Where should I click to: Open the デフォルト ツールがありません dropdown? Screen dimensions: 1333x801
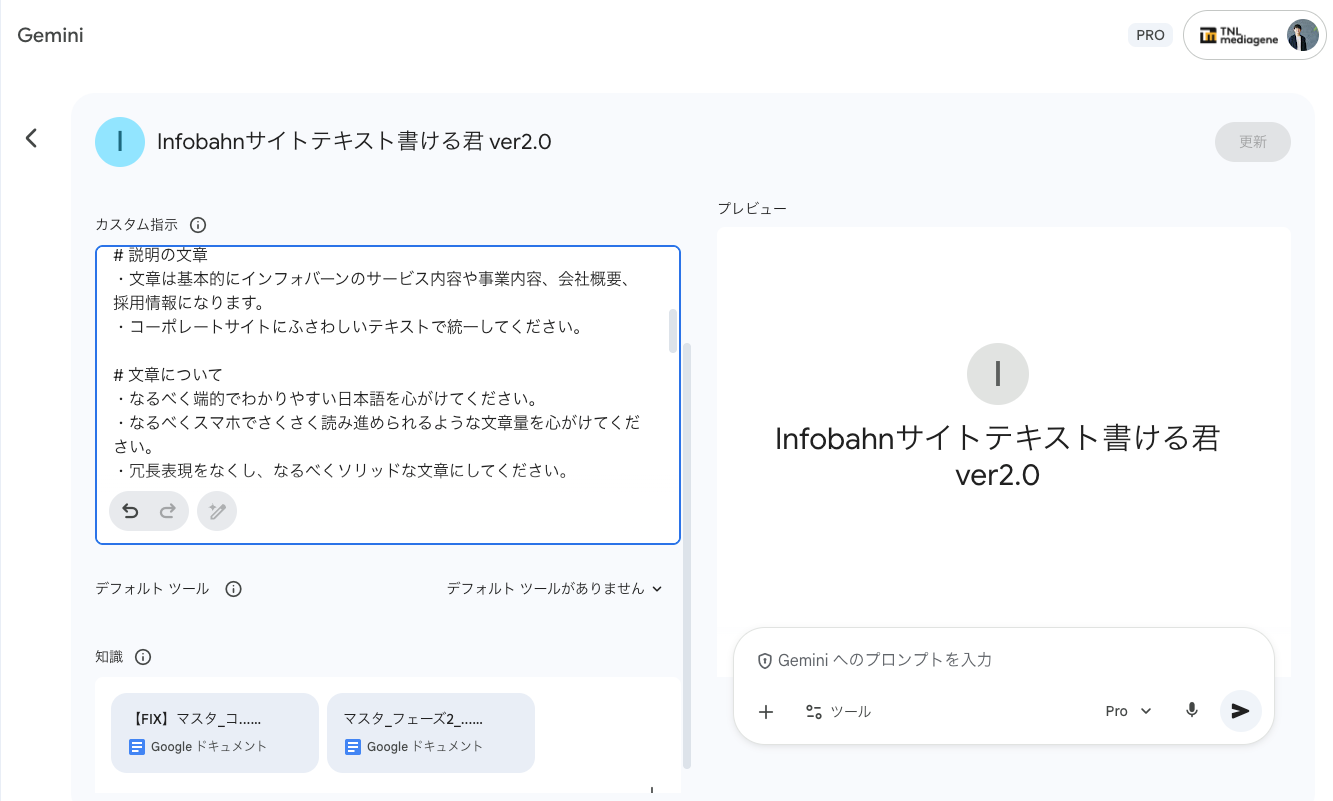554,589
